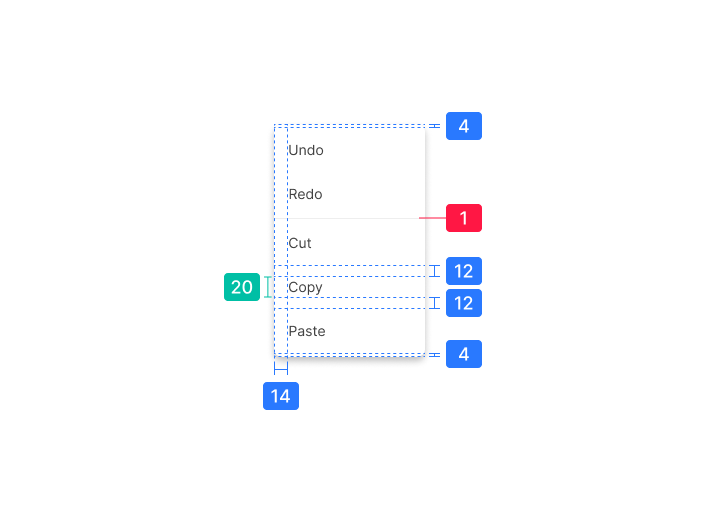The width and height of the screenshot is (705, 522).
Task: Select the green height bracket beside Copy
Action: (267, 287)
